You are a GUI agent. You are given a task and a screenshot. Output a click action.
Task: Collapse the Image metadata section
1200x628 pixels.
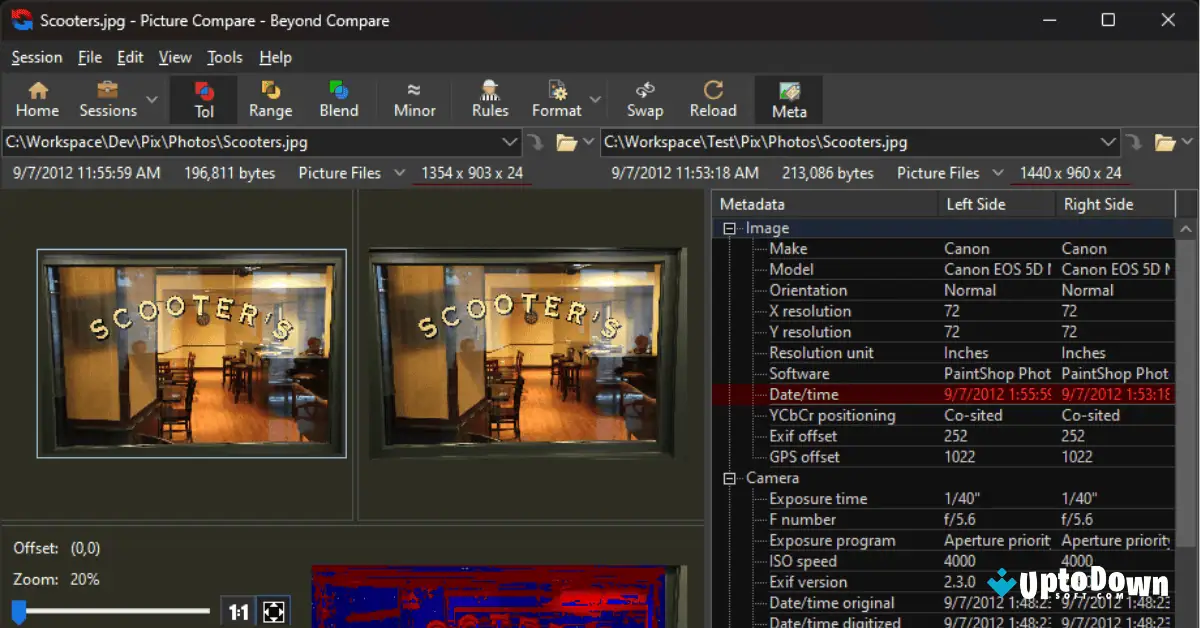(x=729, y=227)
